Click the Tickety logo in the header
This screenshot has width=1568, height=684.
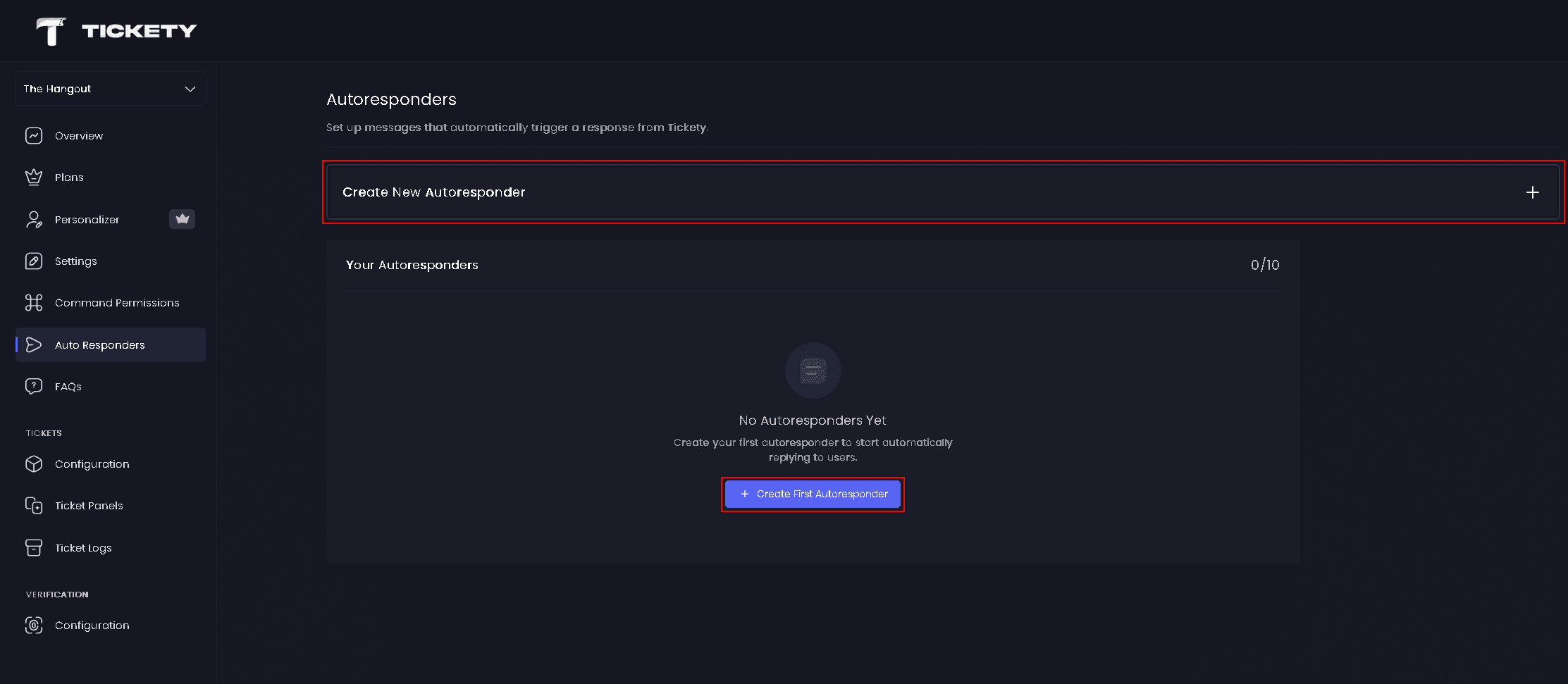click(115, 30)
